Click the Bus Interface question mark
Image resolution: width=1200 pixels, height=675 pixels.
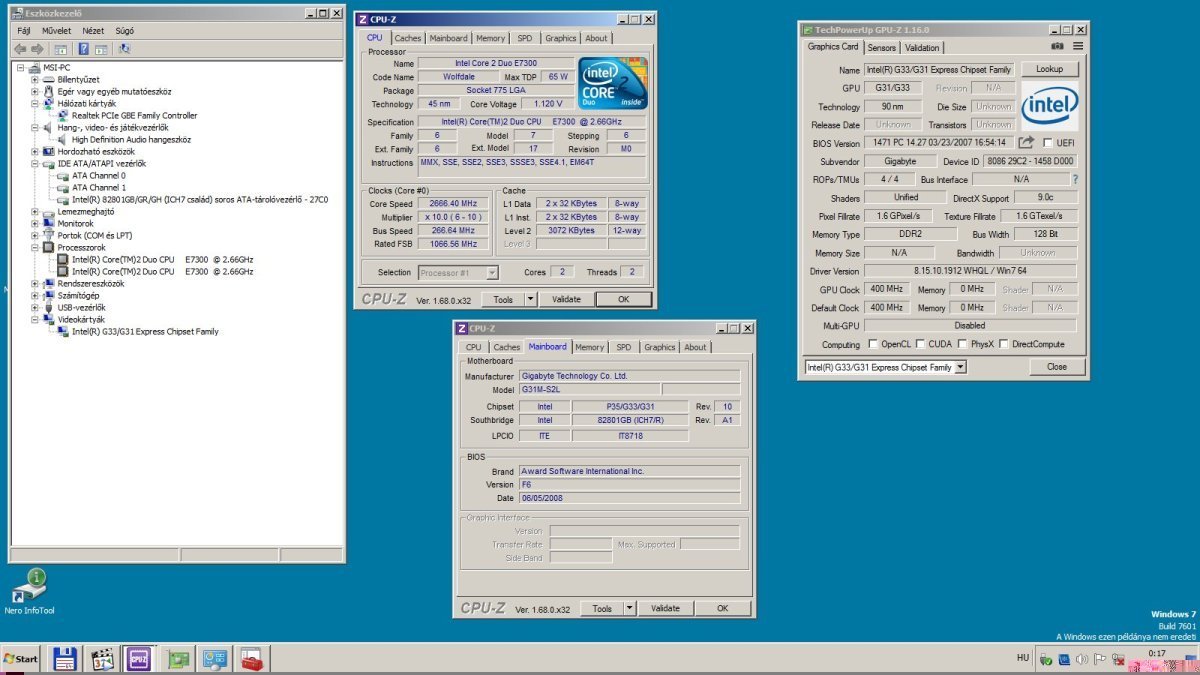click(x=1075, y=179)
